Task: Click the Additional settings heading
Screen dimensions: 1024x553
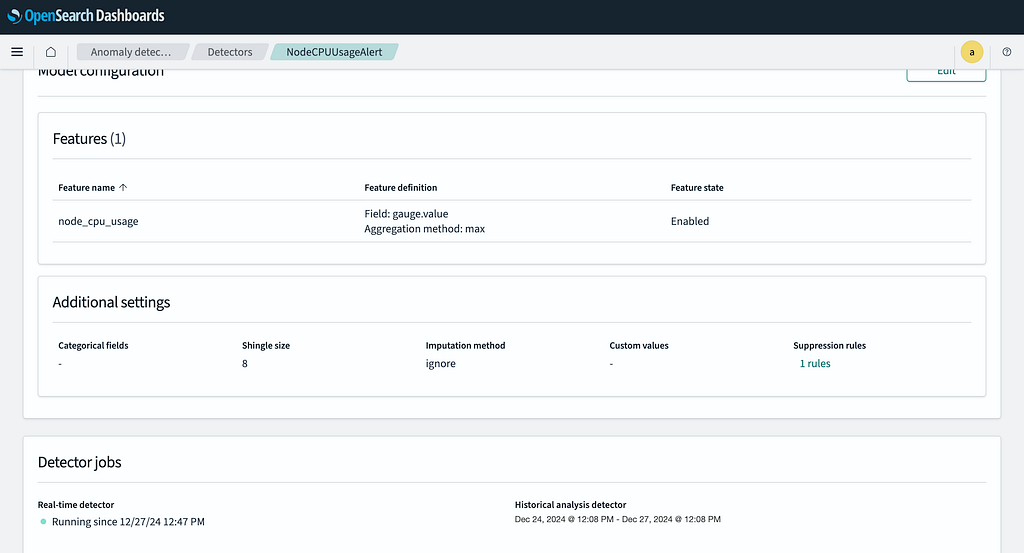Action: coord(111,302)
